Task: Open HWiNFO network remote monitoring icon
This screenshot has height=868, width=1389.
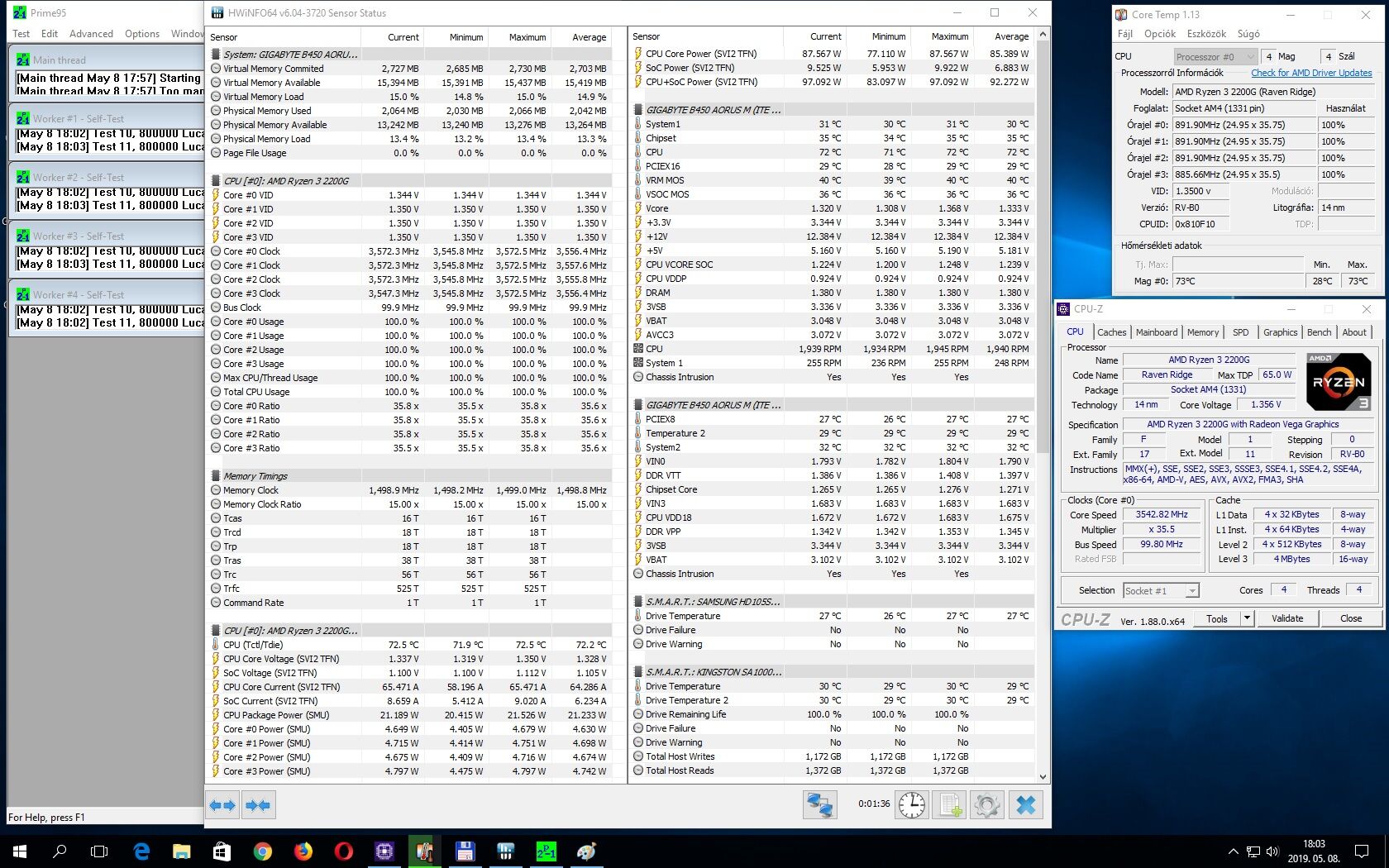Action: [x=820, y=804]
